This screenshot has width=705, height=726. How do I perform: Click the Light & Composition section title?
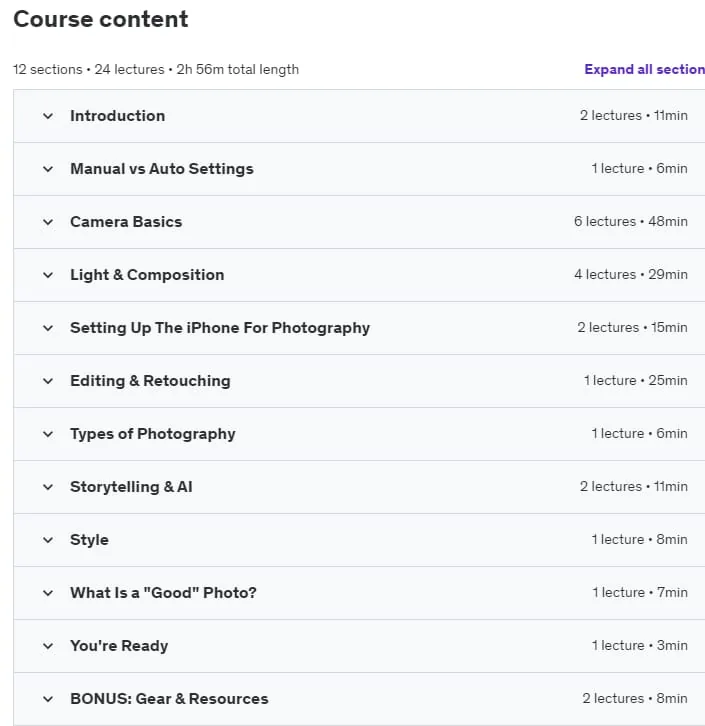[147, 275]
